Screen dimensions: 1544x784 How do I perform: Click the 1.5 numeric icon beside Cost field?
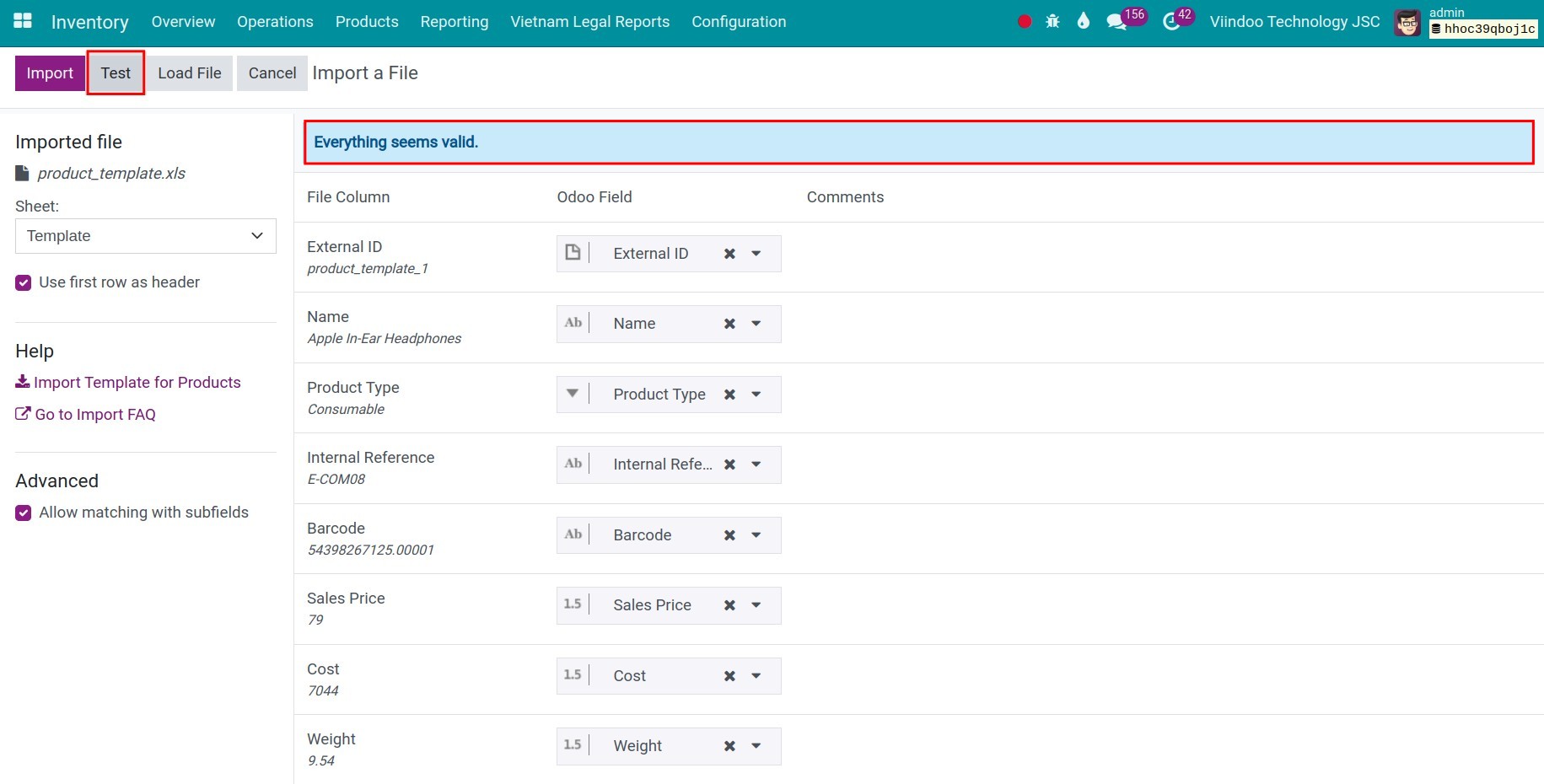pyautogui.click(x=573, y=674)
